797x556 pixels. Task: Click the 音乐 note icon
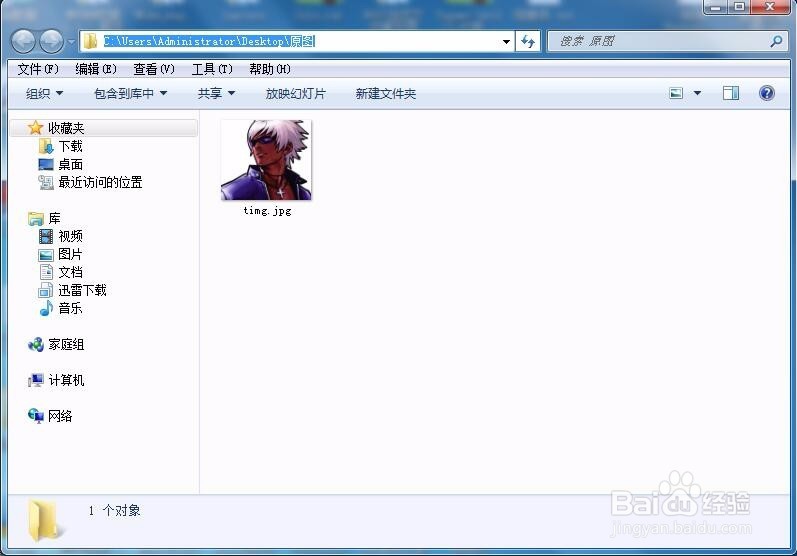point(46,308)
